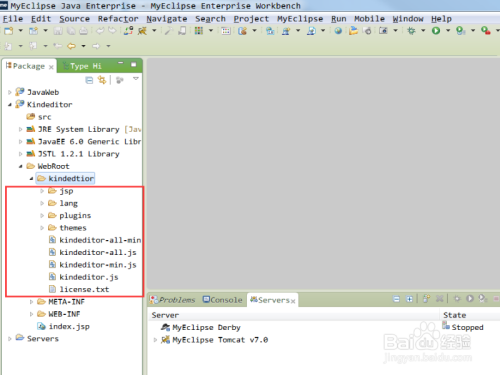Click the Deploy application to server icon
This screenshot has width=500, height=375.
point(128,31)
